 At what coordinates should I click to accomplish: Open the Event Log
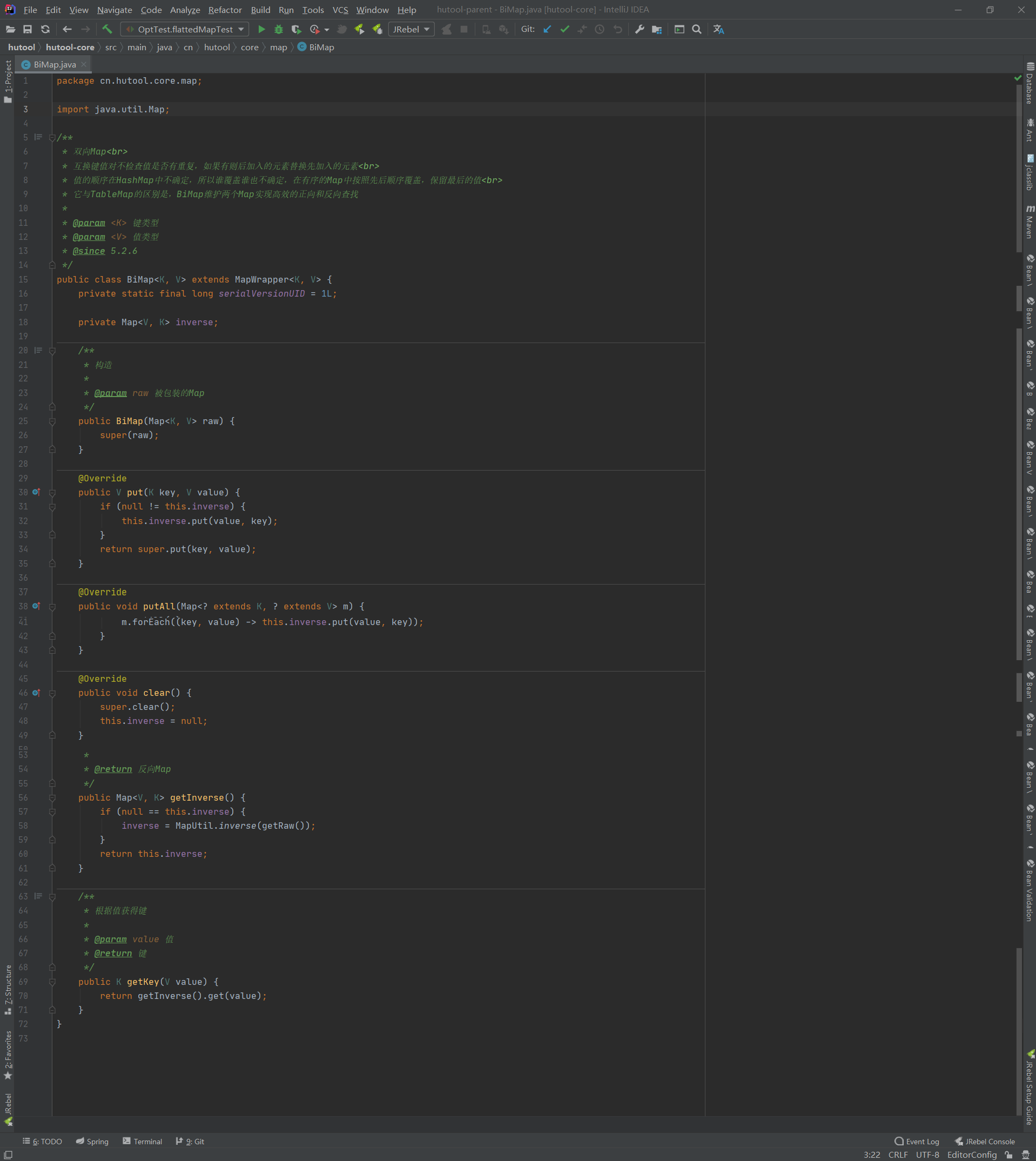(917, 1141)
